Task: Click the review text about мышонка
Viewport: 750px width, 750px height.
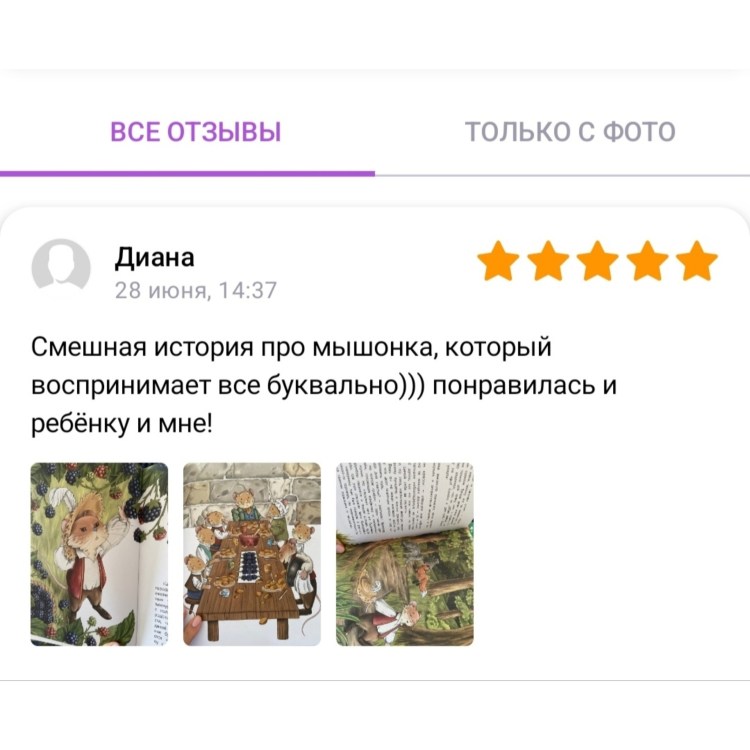Action: tap(323, 386)
